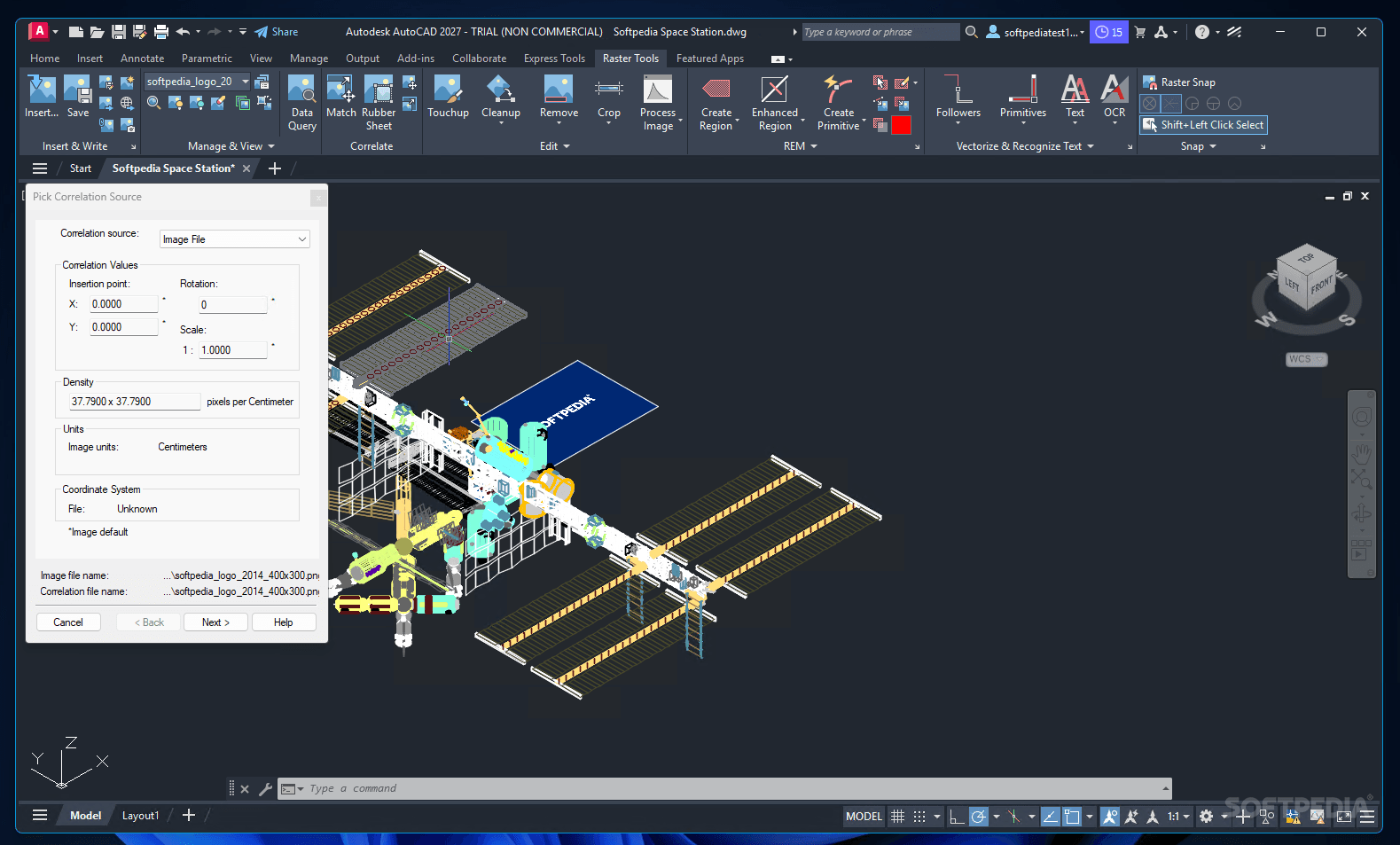Launch the OCR tool
The width and height of the screenshot is (1400, 845).
coord(1115,98)
